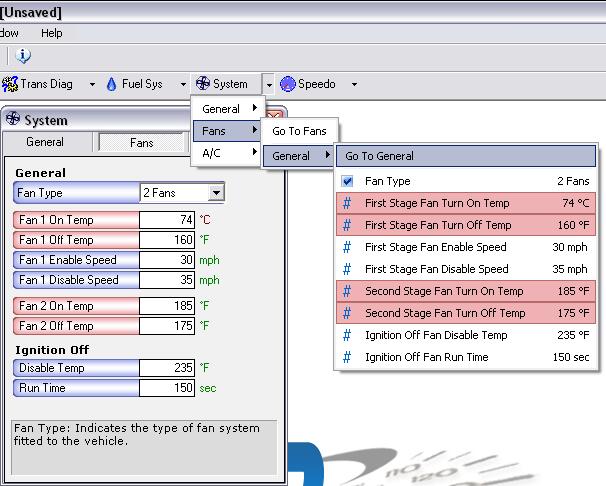Select Go To General menu entry
The height and width of the screenshot is (486, 606).
465,156
